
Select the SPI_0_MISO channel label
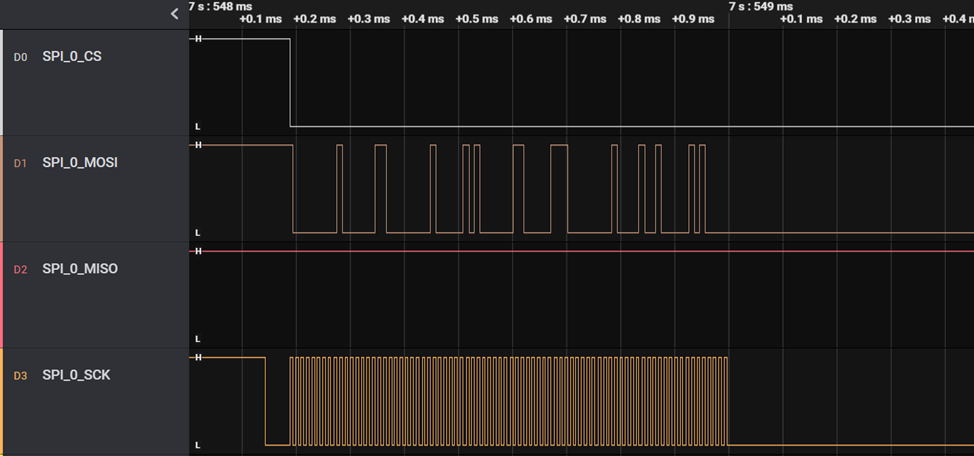click(80, 269)
